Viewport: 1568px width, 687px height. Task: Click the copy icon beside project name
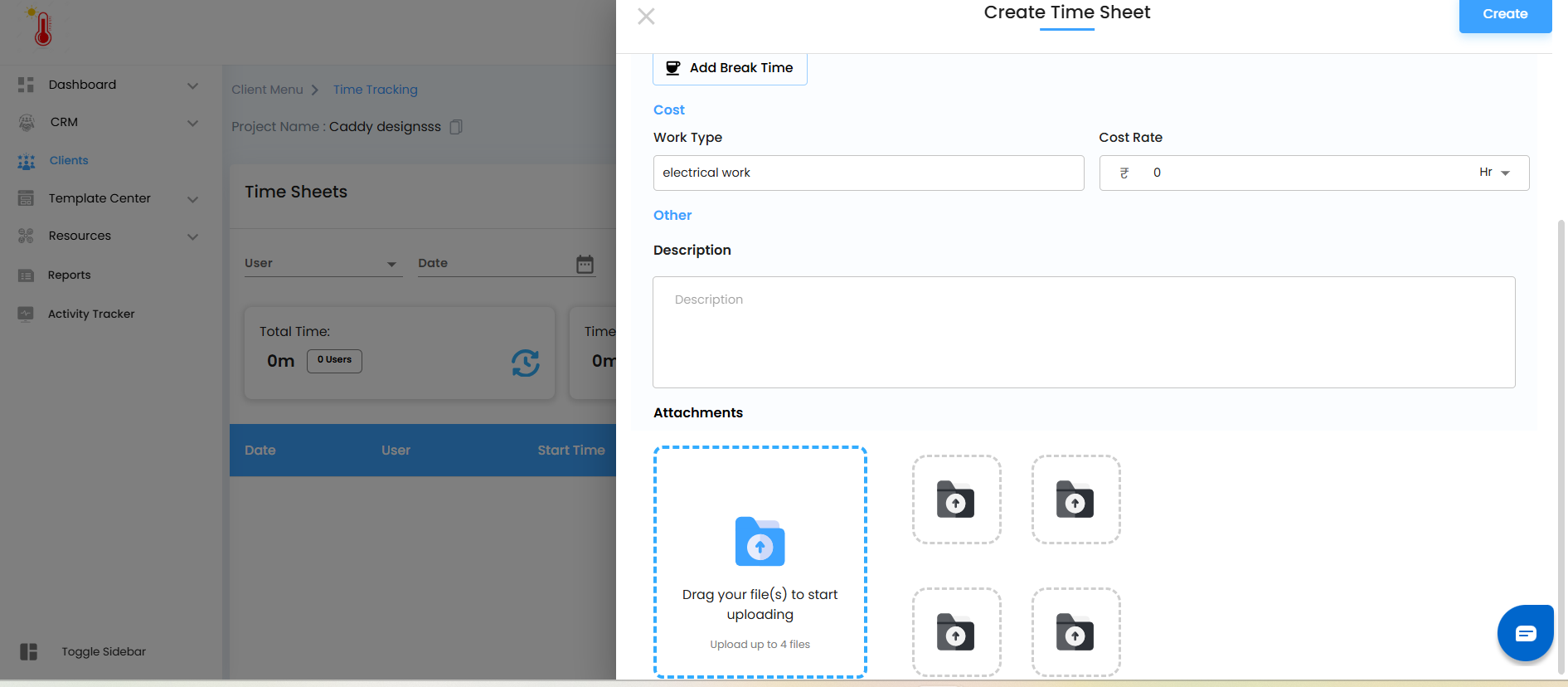(x=455, y=127)
